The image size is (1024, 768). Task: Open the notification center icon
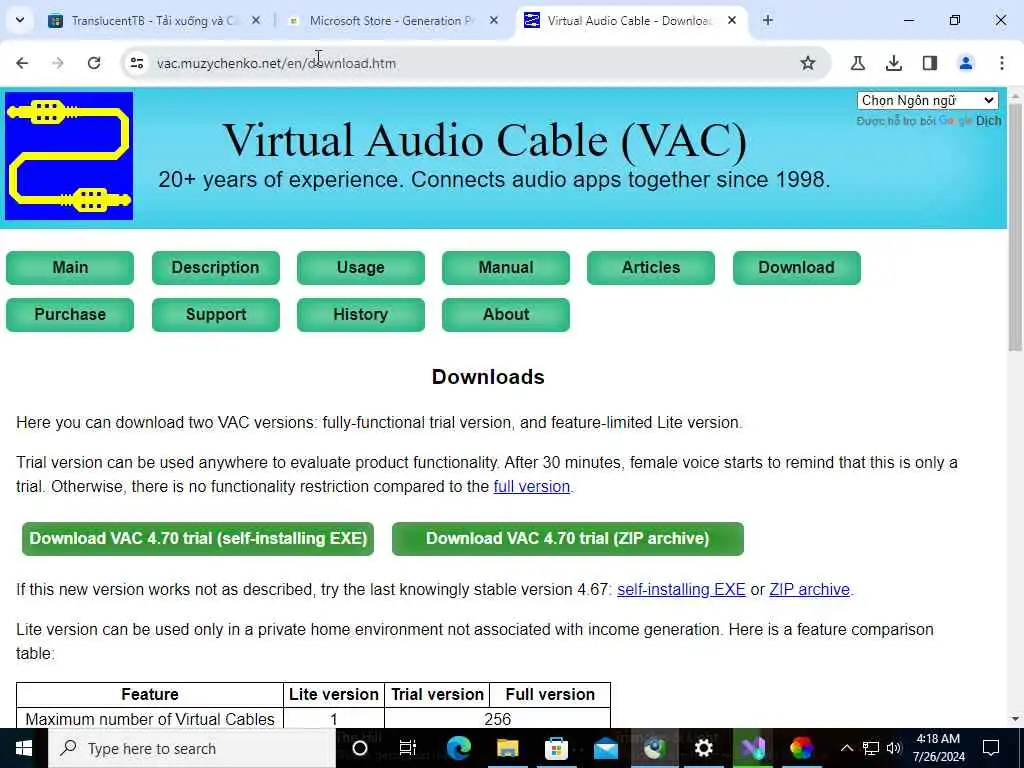(x=991, y=748)
